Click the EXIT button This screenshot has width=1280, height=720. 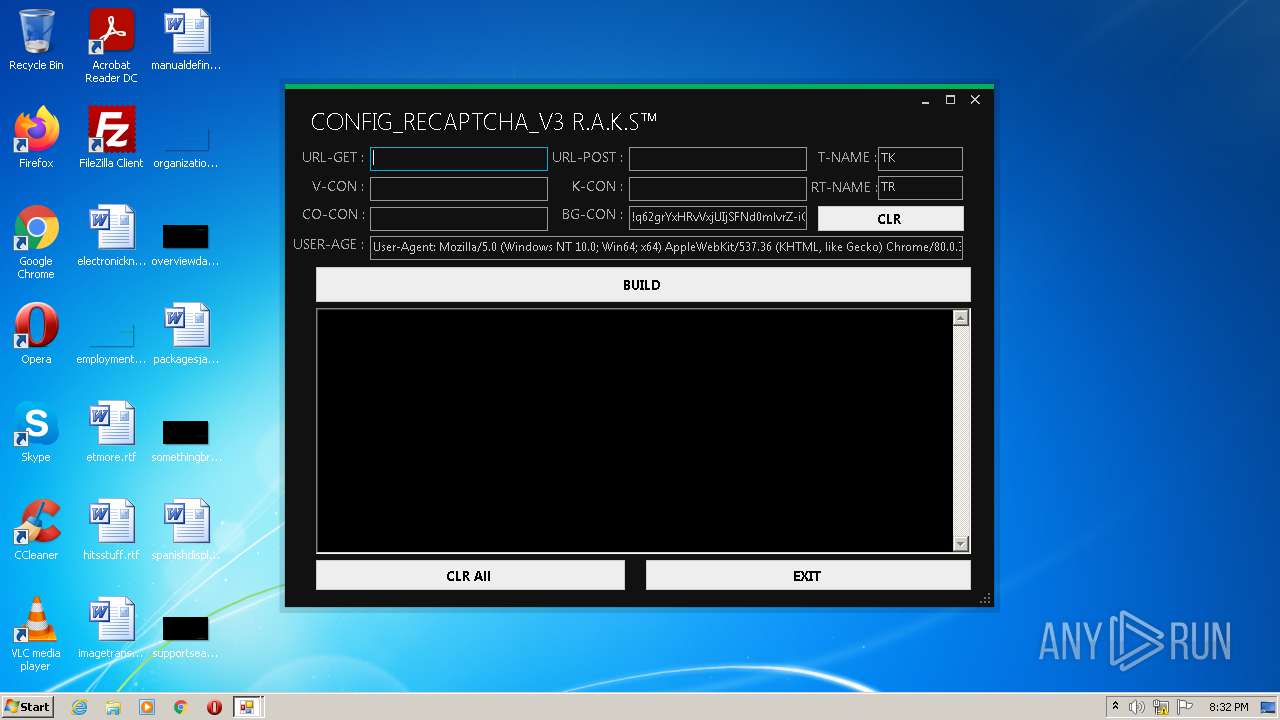[808, 576]
